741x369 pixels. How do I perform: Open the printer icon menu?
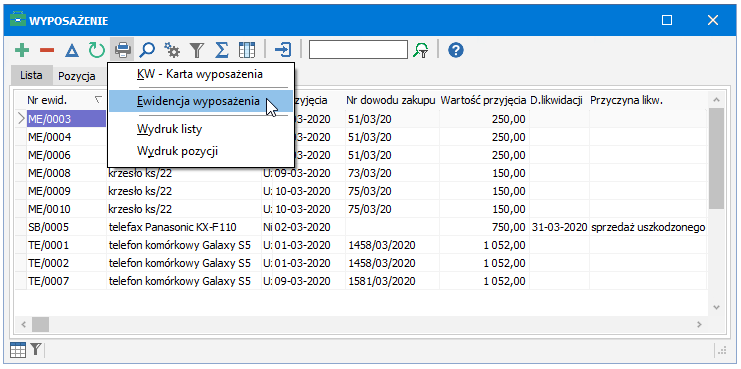pyautogui.click(x=122, y=50)
